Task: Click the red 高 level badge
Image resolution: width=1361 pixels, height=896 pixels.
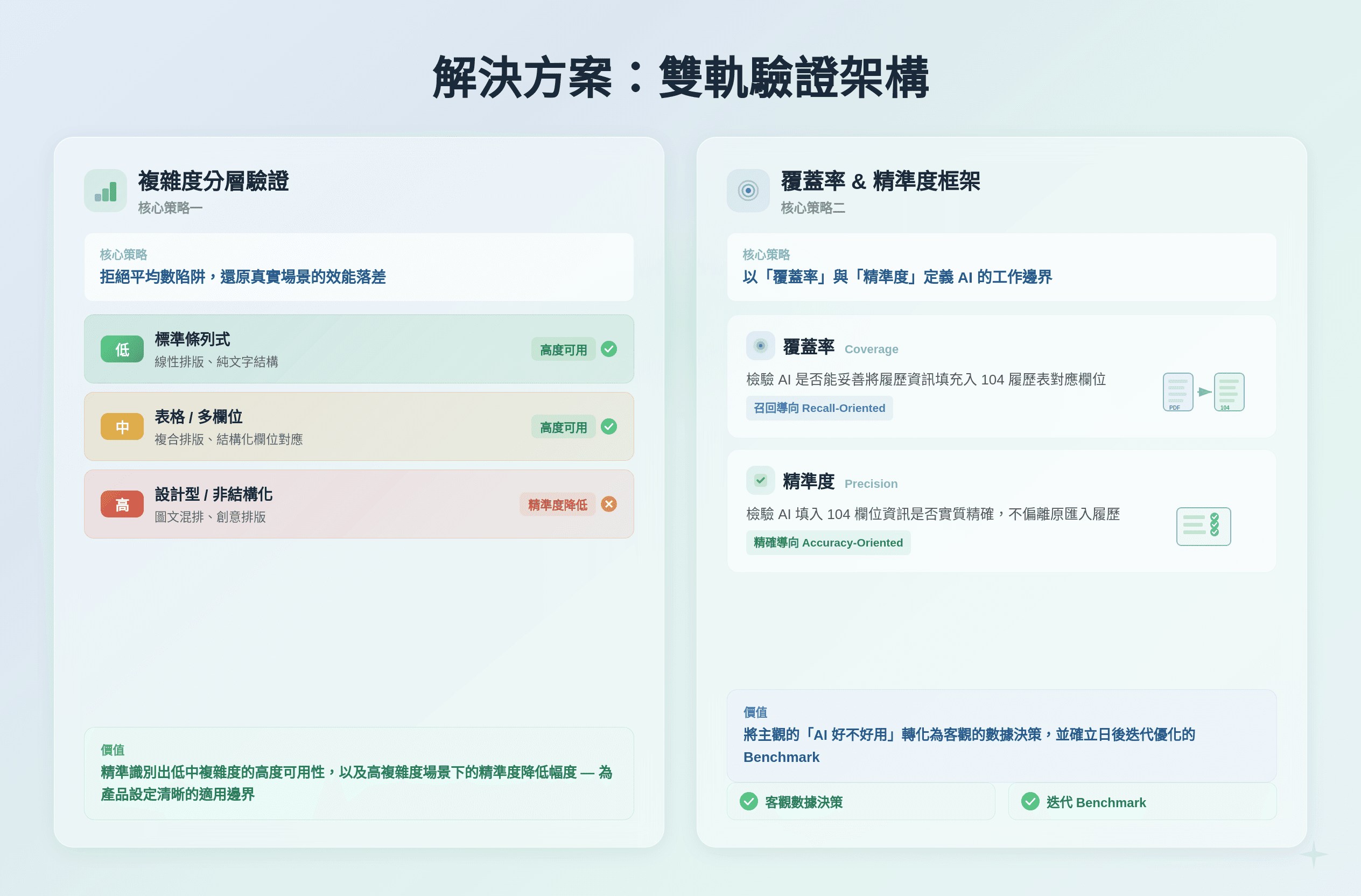Action: (x=122, y=505)
